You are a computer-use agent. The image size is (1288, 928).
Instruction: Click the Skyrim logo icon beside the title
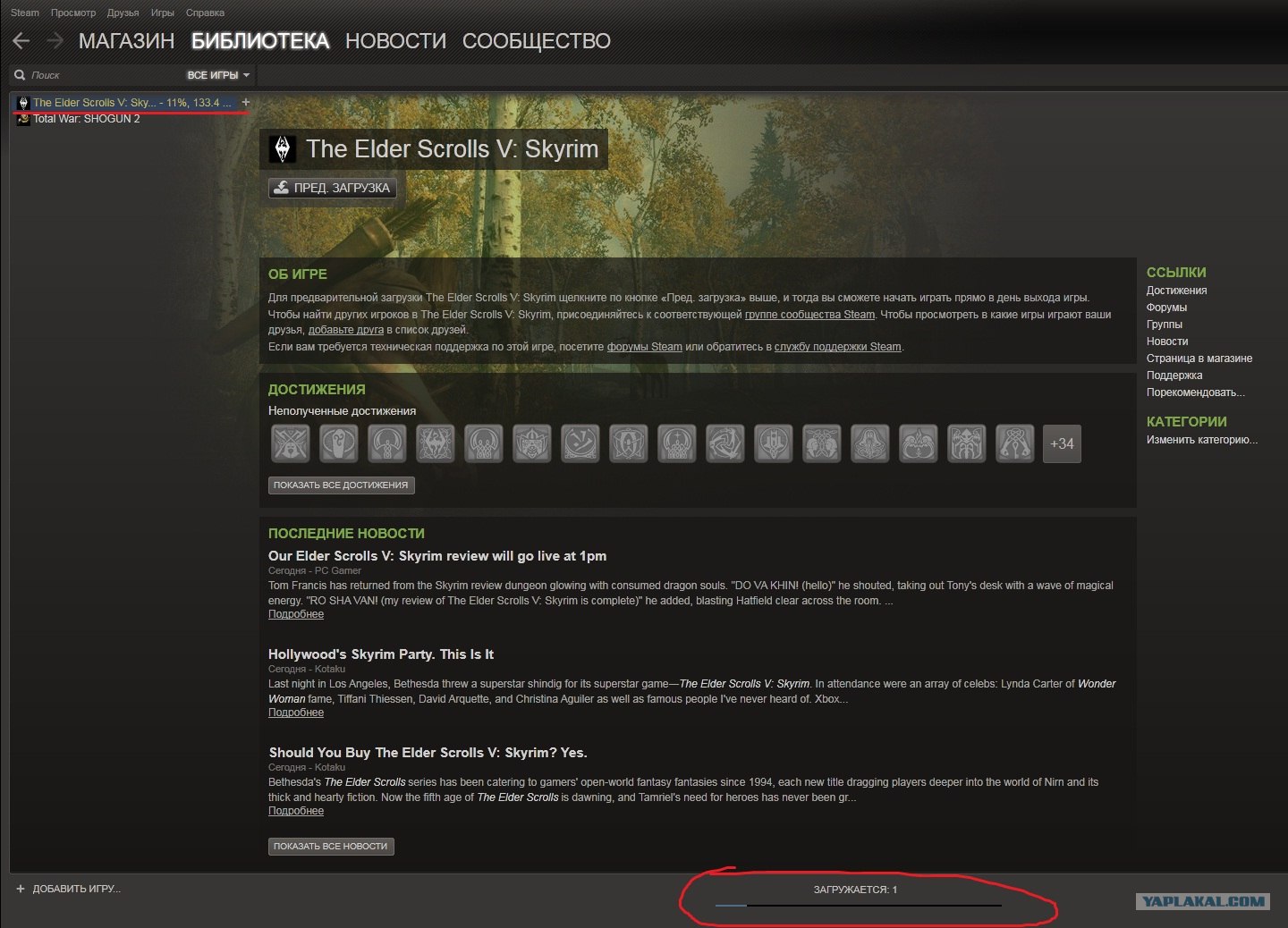(283, 149)
